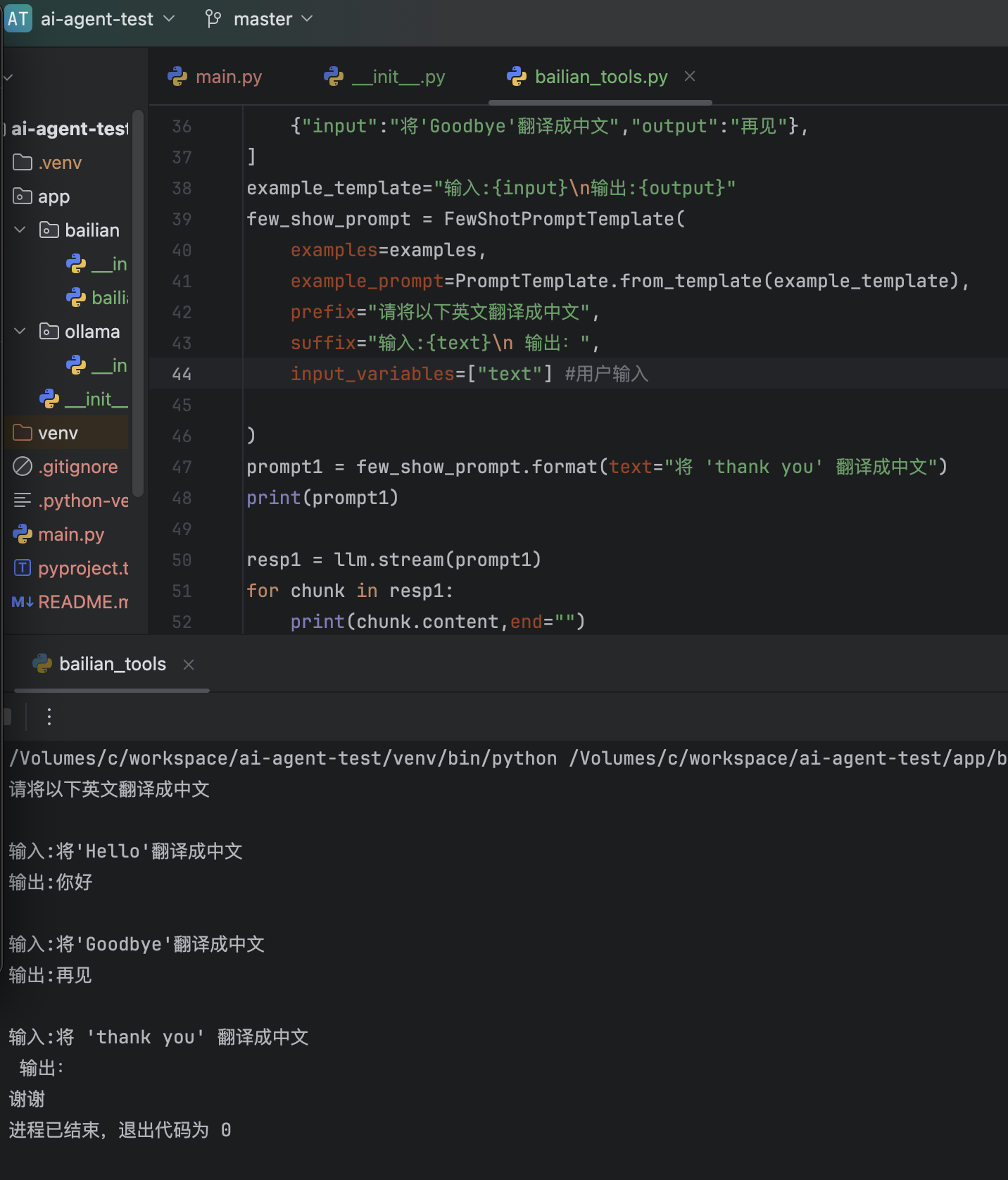The width and height of the screenshot is (1008, 1180).
Task: Open the pyproject.toml file in tree
Action: (x=83, y=568)
